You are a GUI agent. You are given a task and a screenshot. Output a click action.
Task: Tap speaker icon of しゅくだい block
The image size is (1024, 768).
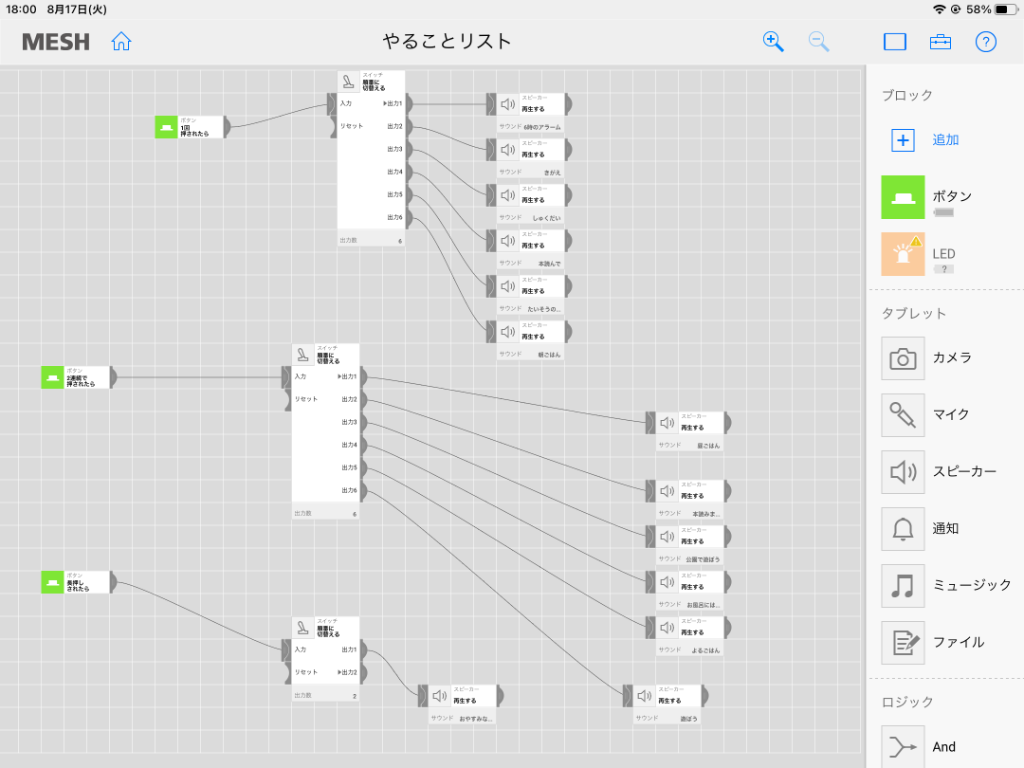507,195
